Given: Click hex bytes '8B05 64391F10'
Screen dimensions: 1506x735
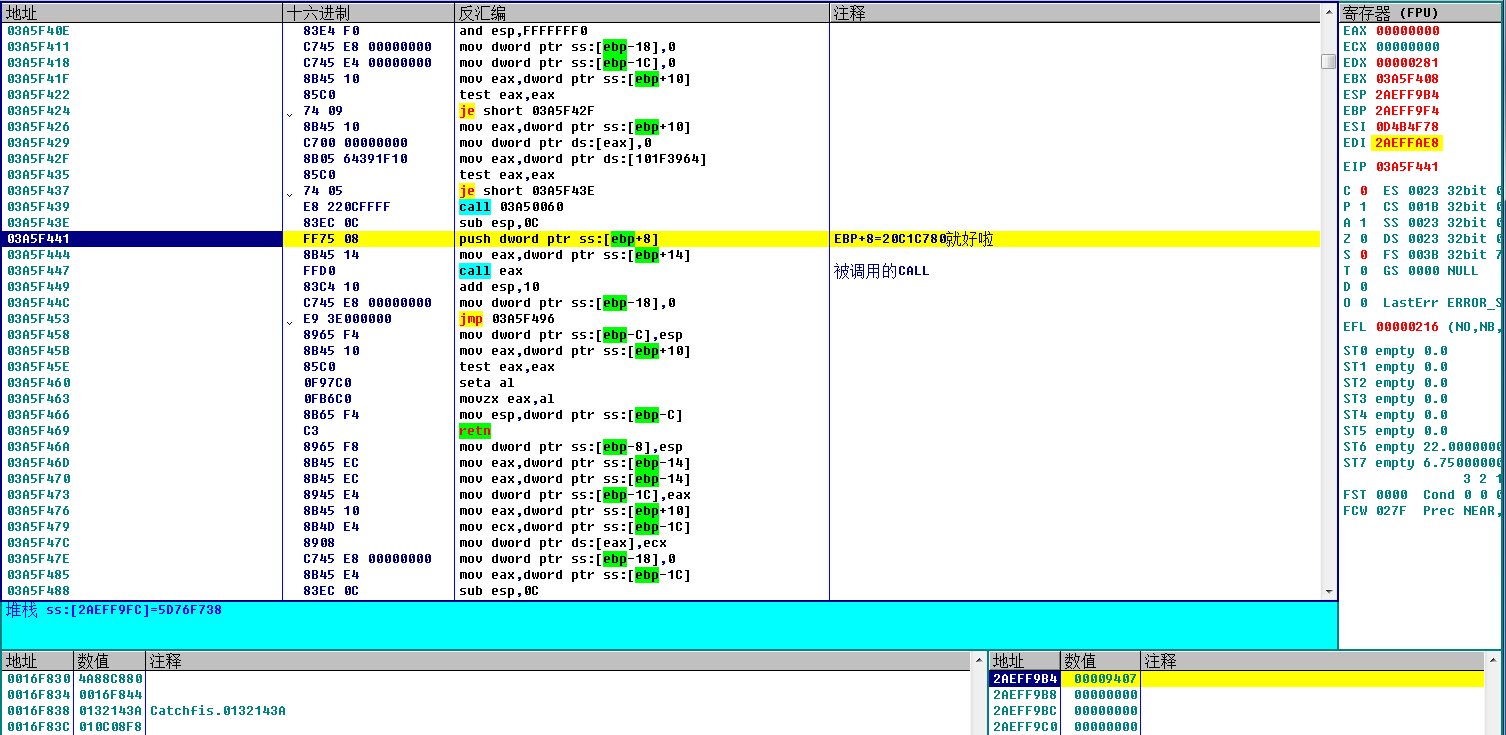Looking at the screenshot, I should coord(355,159).
